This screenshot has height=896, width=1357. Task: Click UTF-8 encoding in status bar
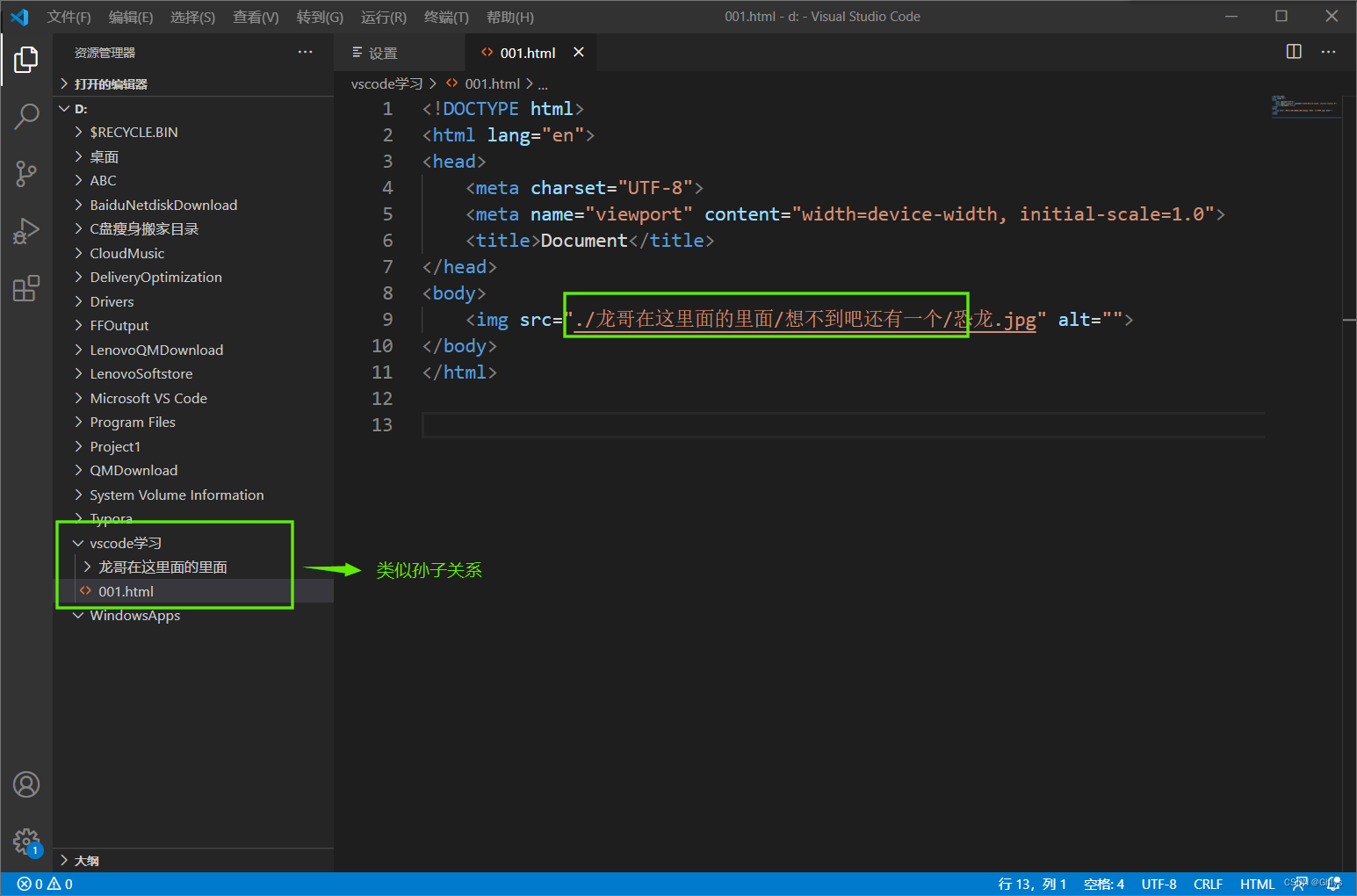[1159, 884]
